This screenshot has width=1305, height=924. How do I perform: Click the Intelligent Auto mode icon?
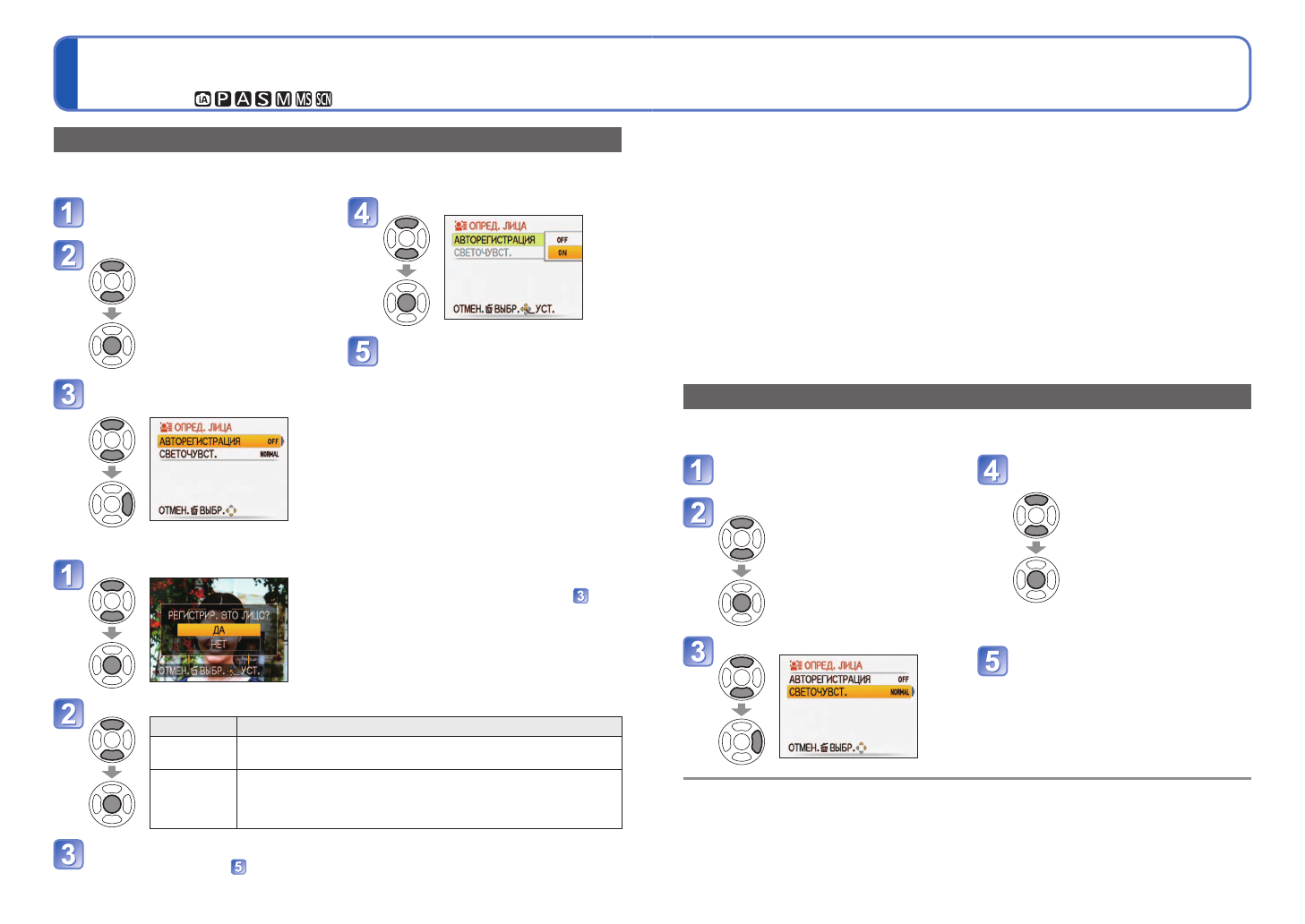coord(202,99)
